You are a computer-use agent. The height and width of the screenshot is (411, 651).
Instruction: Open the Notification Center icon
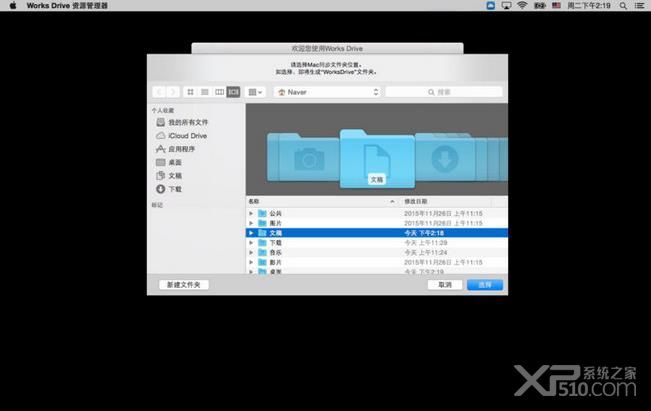640,5
